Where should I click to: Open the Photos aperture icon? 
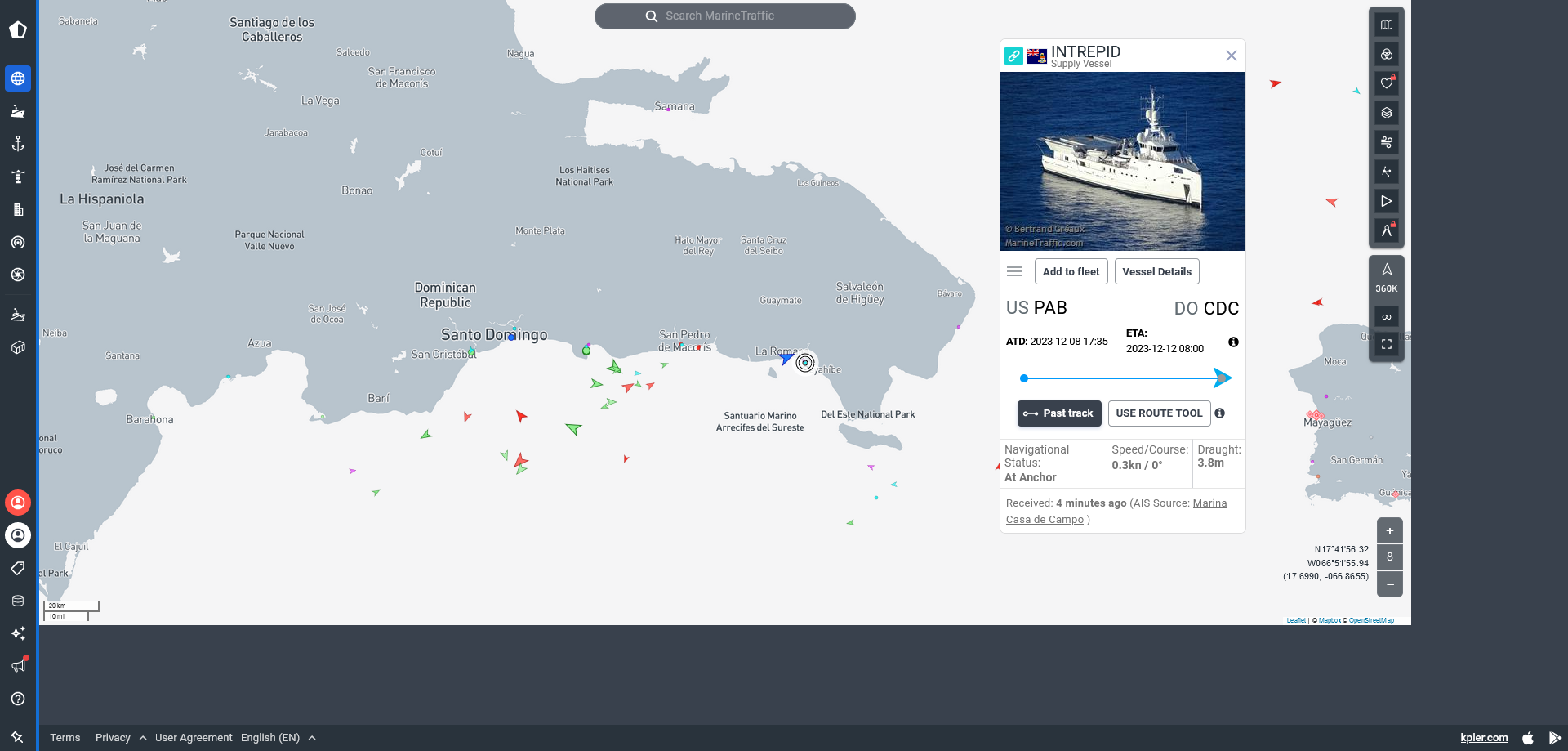pos(18,275)
